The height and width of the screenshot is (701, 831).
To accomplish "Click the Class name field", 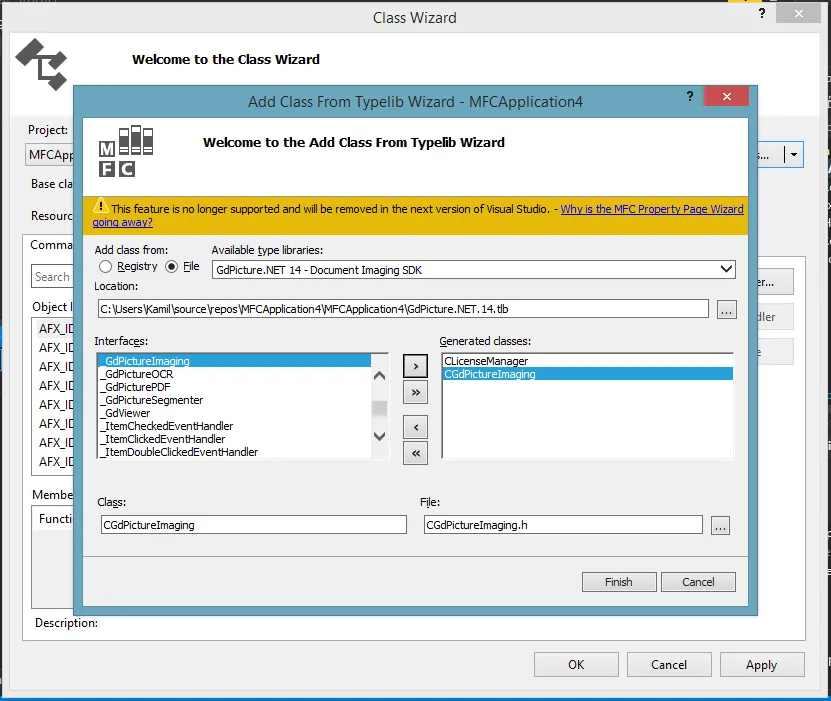I will pyautogui.click(x=253, y=525).
